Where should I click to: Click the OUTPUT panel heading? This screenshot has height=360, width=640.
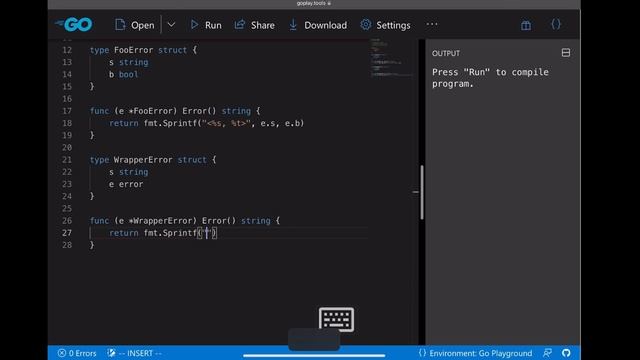(x=446, y=53)
